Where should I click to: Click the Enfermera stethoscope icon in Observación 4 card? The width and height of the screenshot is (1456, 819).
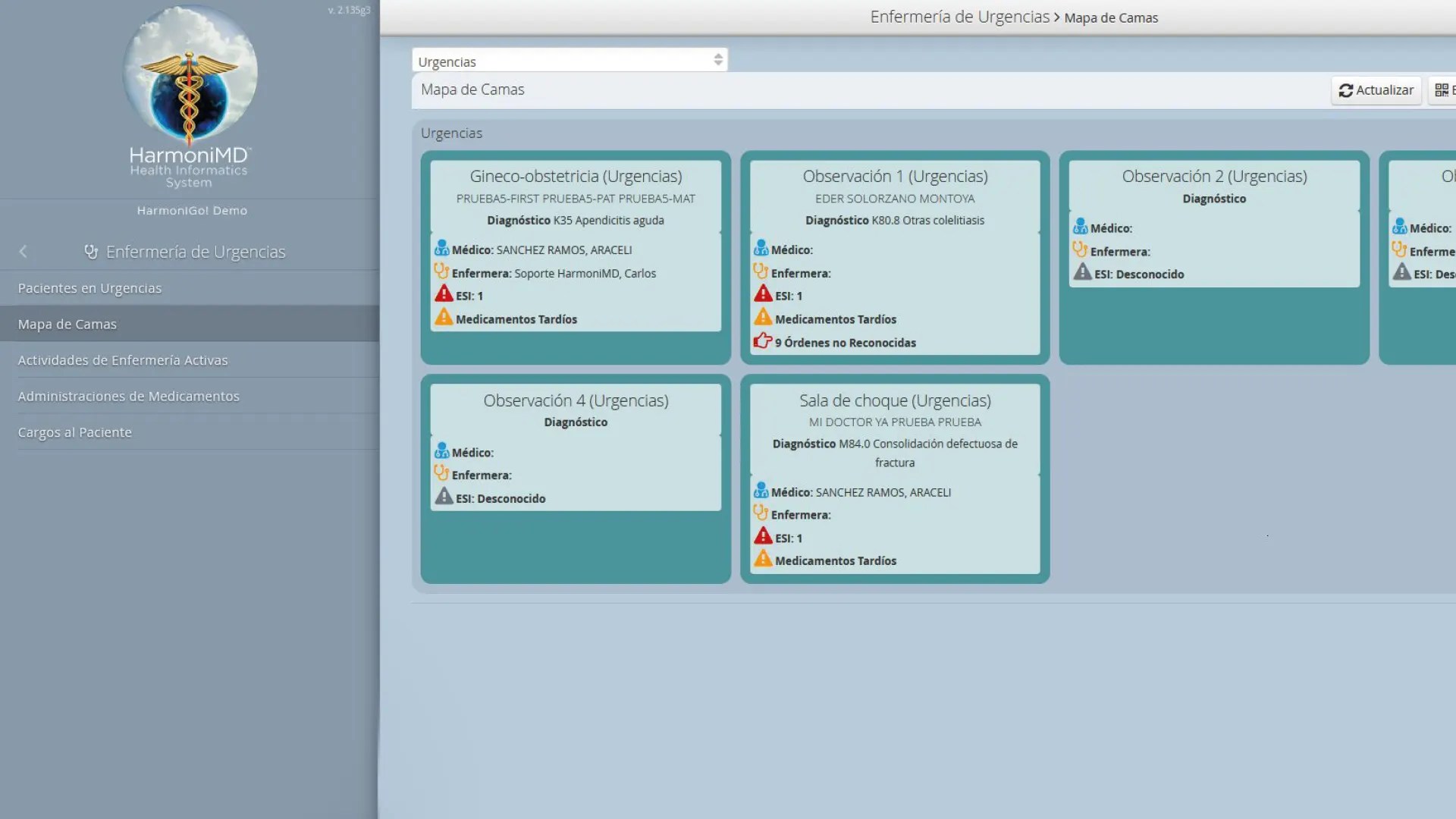coord(441,473)
